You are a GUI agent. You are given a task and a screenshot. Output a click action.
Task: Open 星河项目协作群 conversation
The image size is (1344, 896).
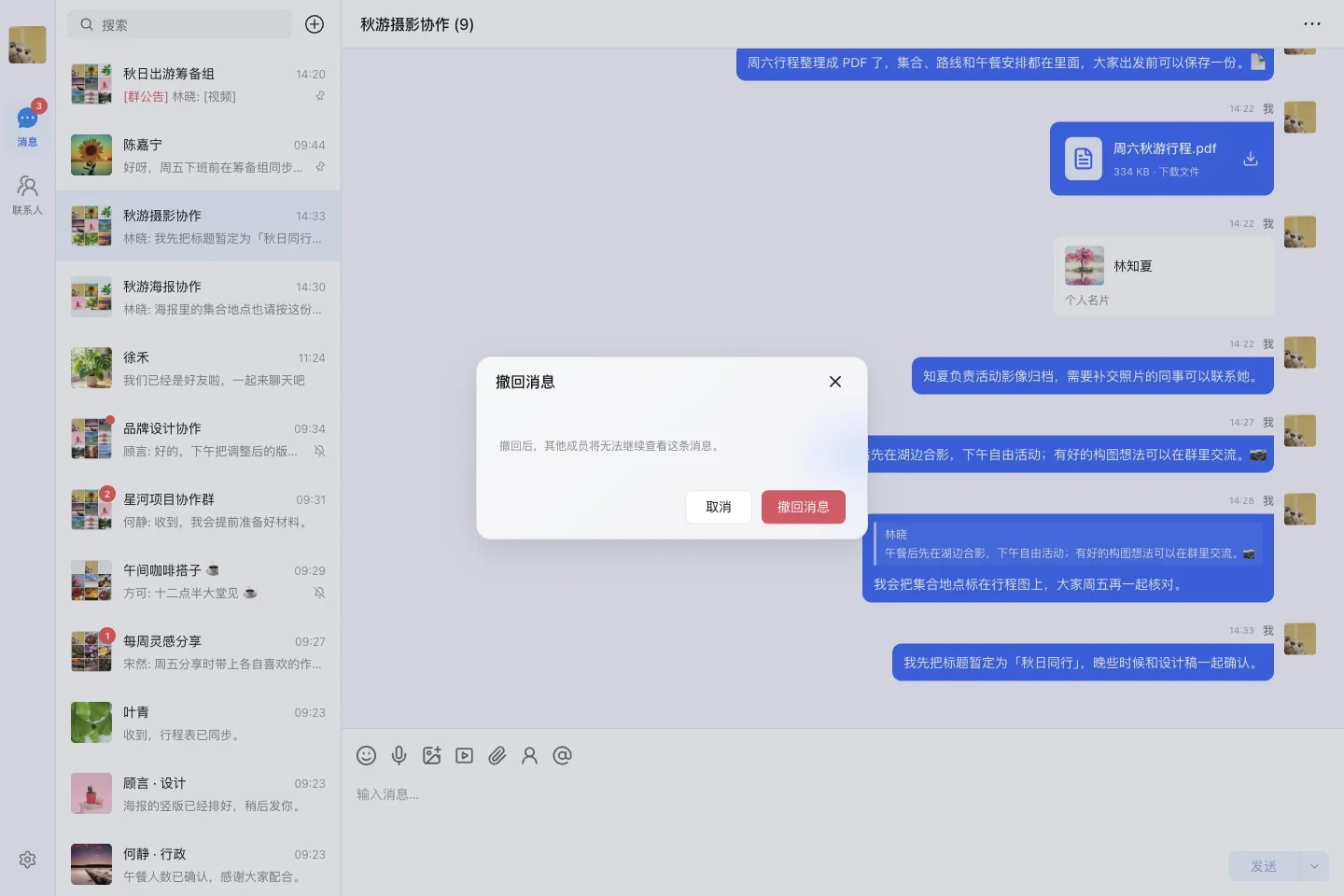pyautogui.click(x=198, y=510)
